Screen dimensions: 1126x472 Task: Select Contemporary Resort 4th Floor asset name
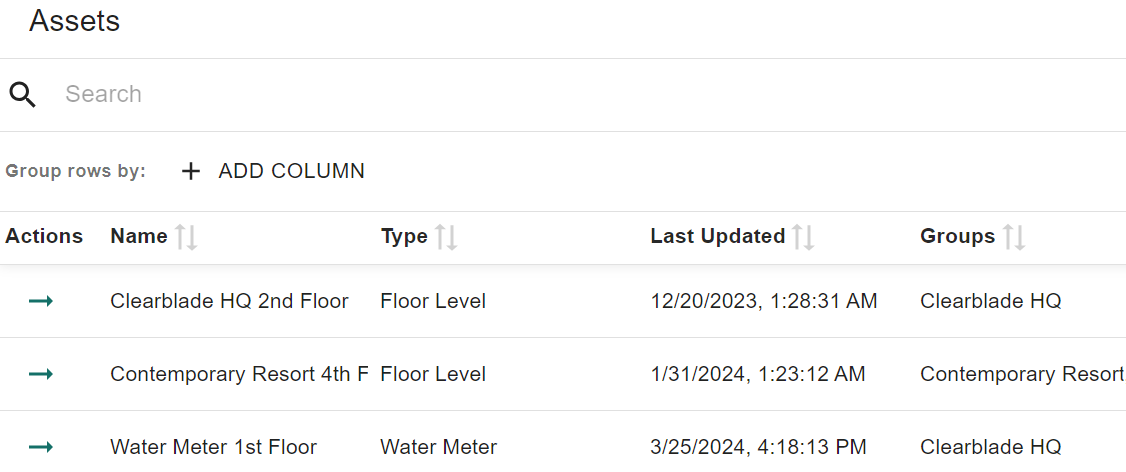tap(239, 374)
